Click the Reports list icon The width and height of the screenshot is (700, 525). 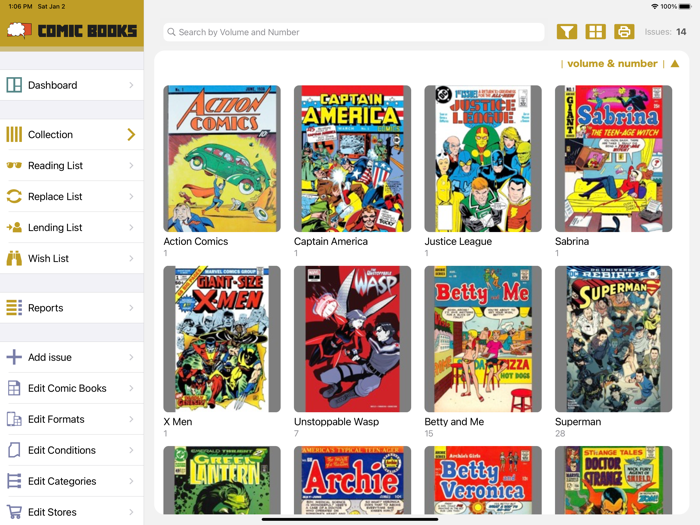coord(14,308)
